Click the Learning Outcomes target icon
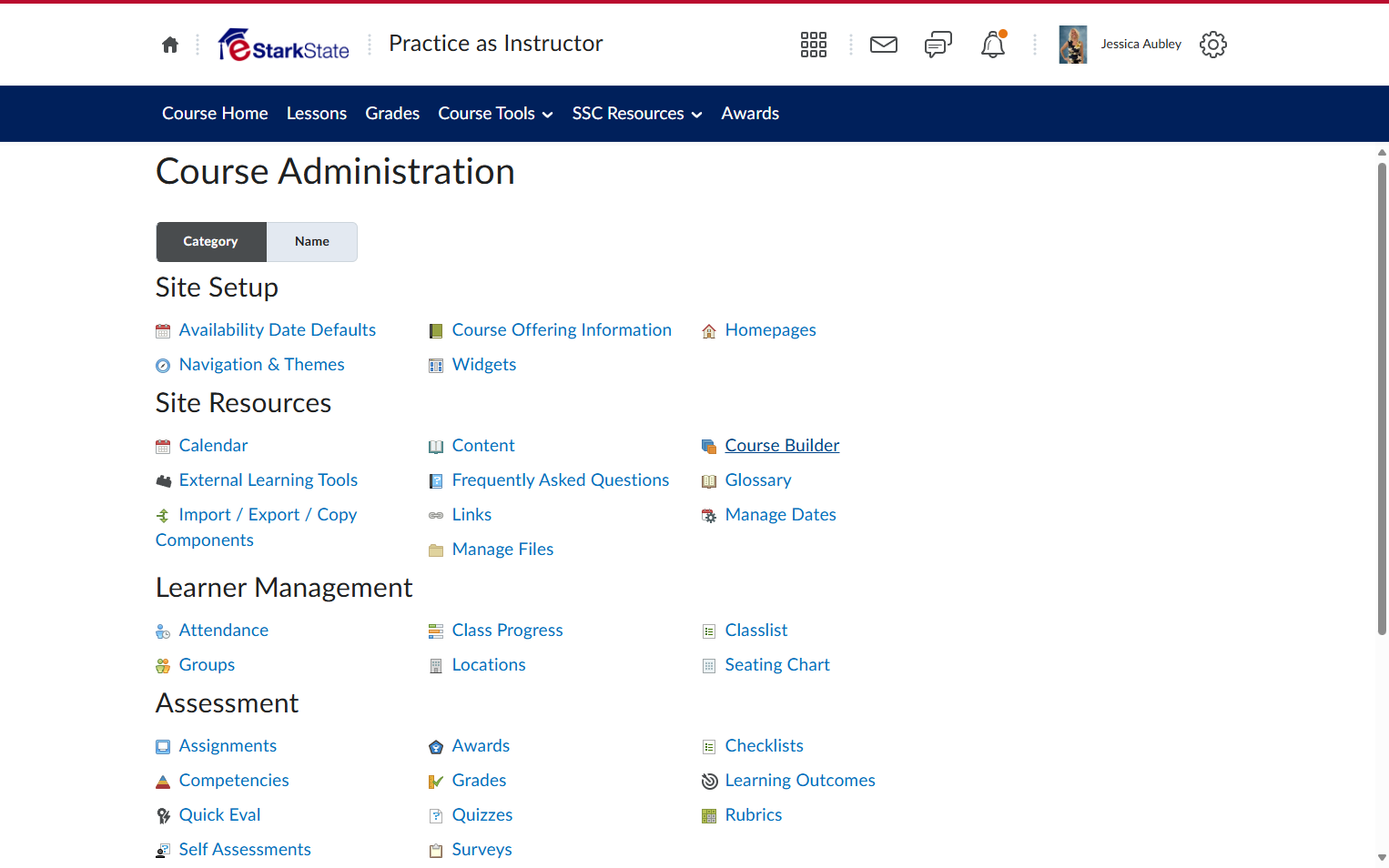 coord(709,782)
